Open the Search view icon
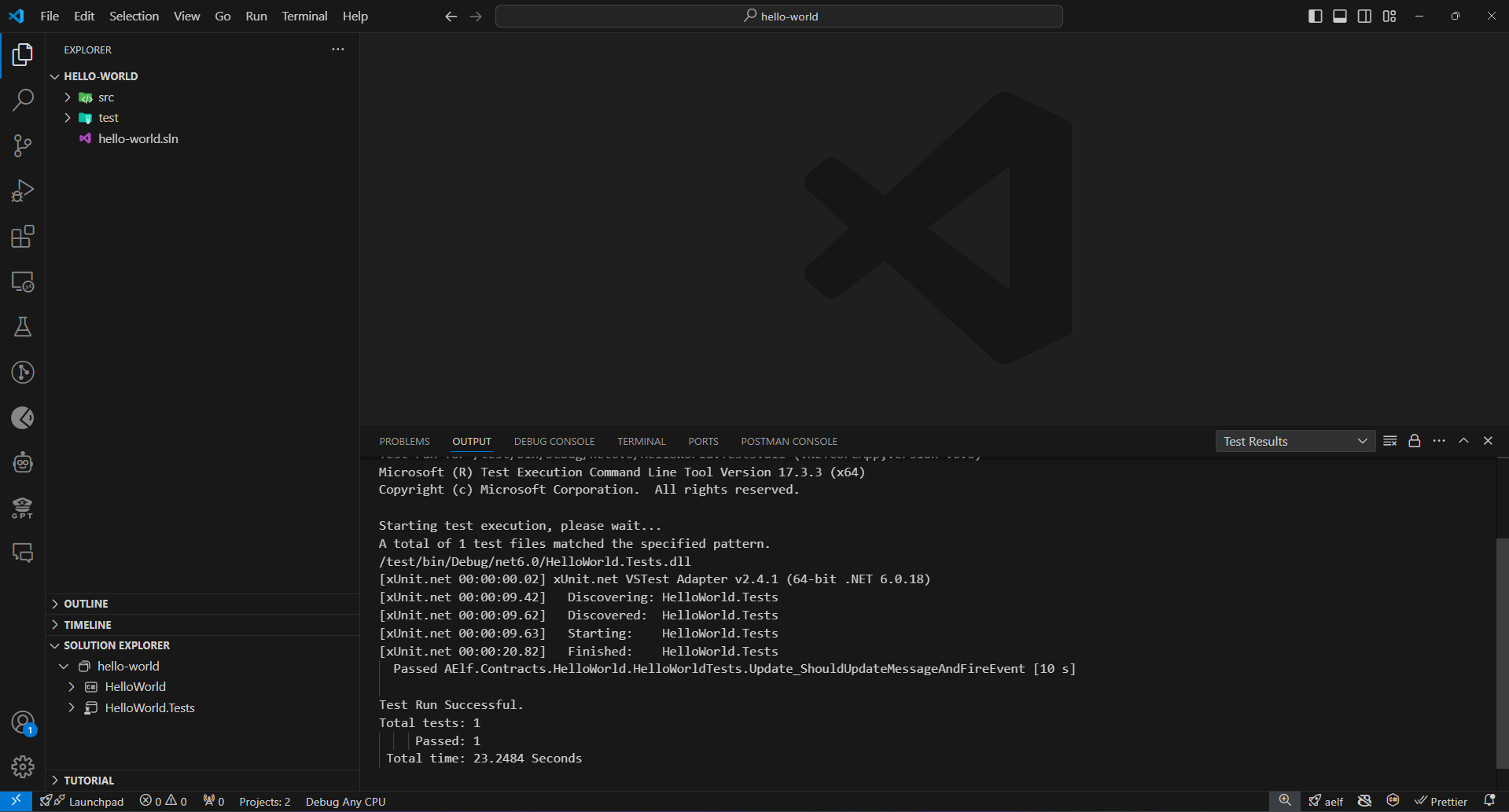Image resolution: width=1509 pixels, height=812 pixels. pos(23,100)
